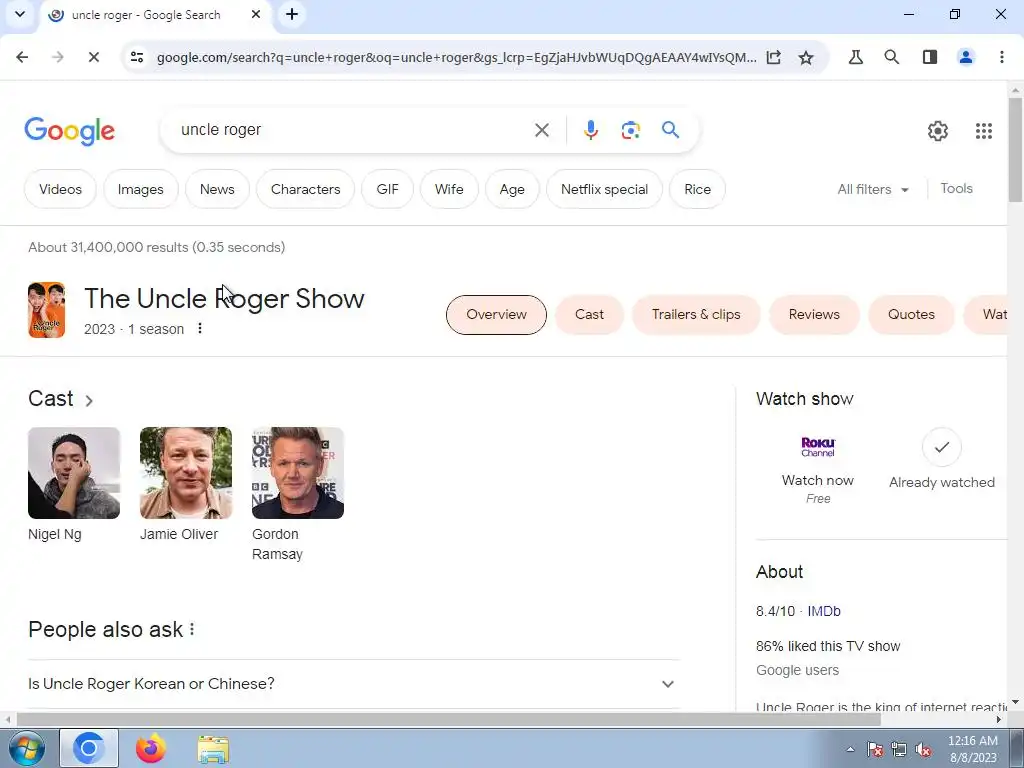Clear the search query text
The height and width of the screenshot is (768, 1024).
pyautogui.click(x=541, y=130)
